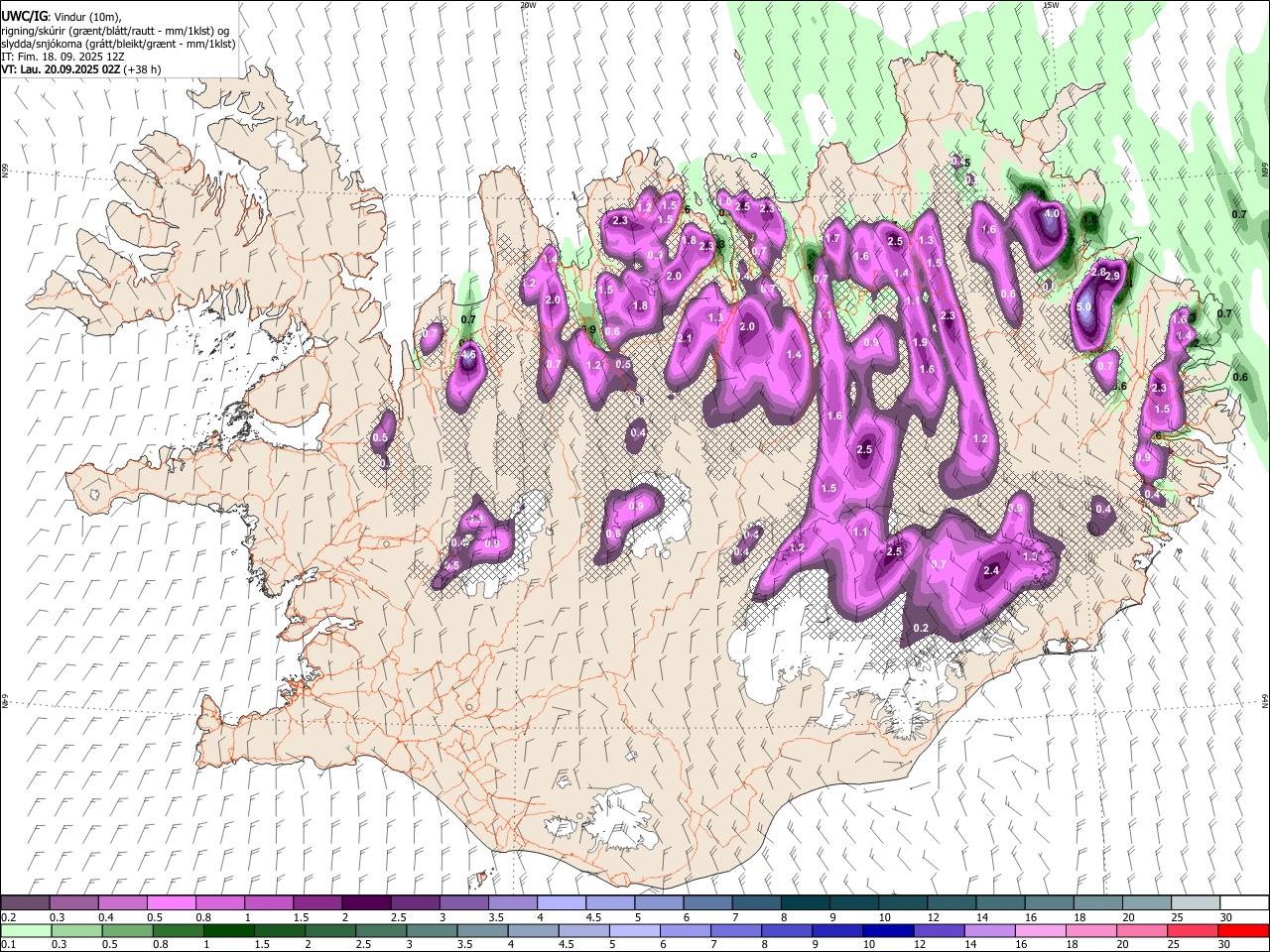Click the '30' label under the snow legend row
This screenshot has height=952, width=1270.
[x=1226, y=917]
